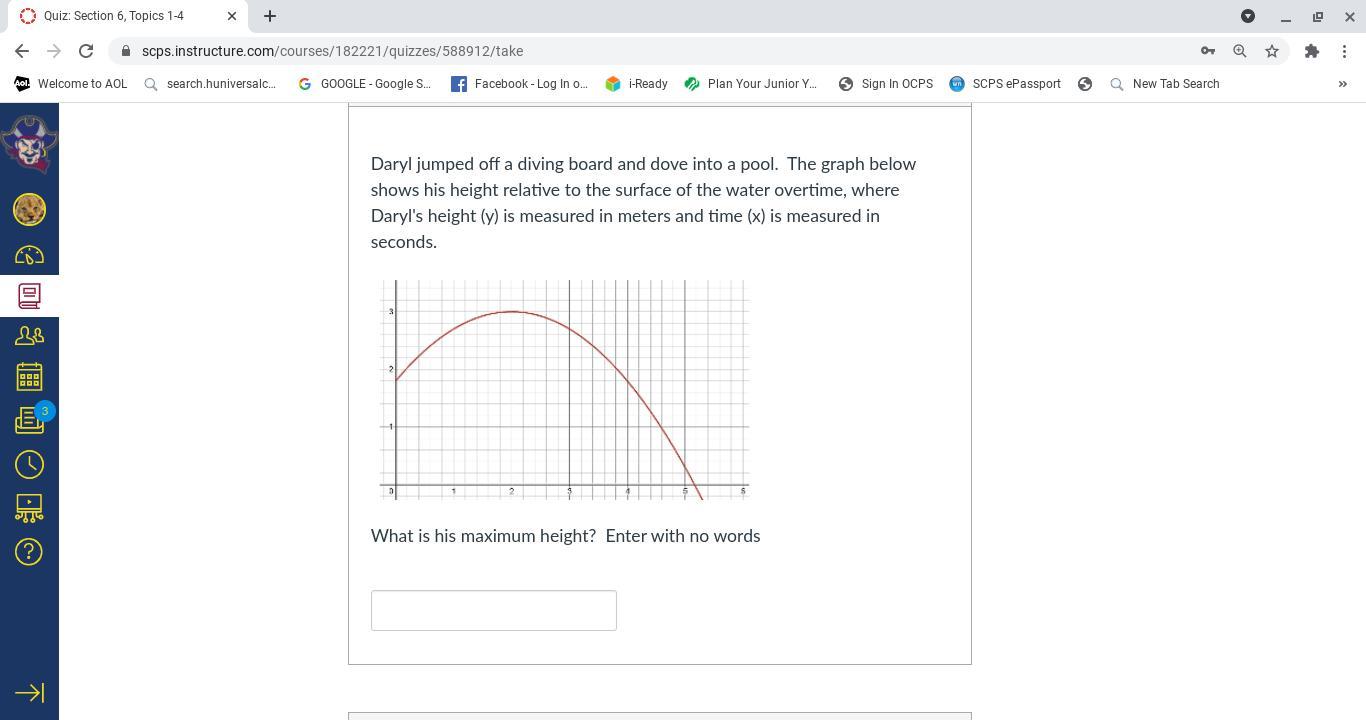Screen dimensions: 1366x720
Task: Click the diving height graph image
Action: tap(564, 390)
